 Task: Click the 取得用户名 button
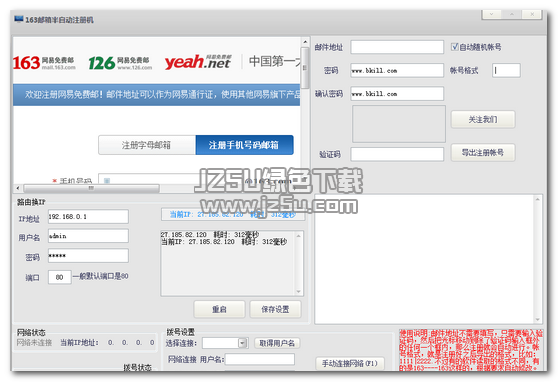pos(277,343)
